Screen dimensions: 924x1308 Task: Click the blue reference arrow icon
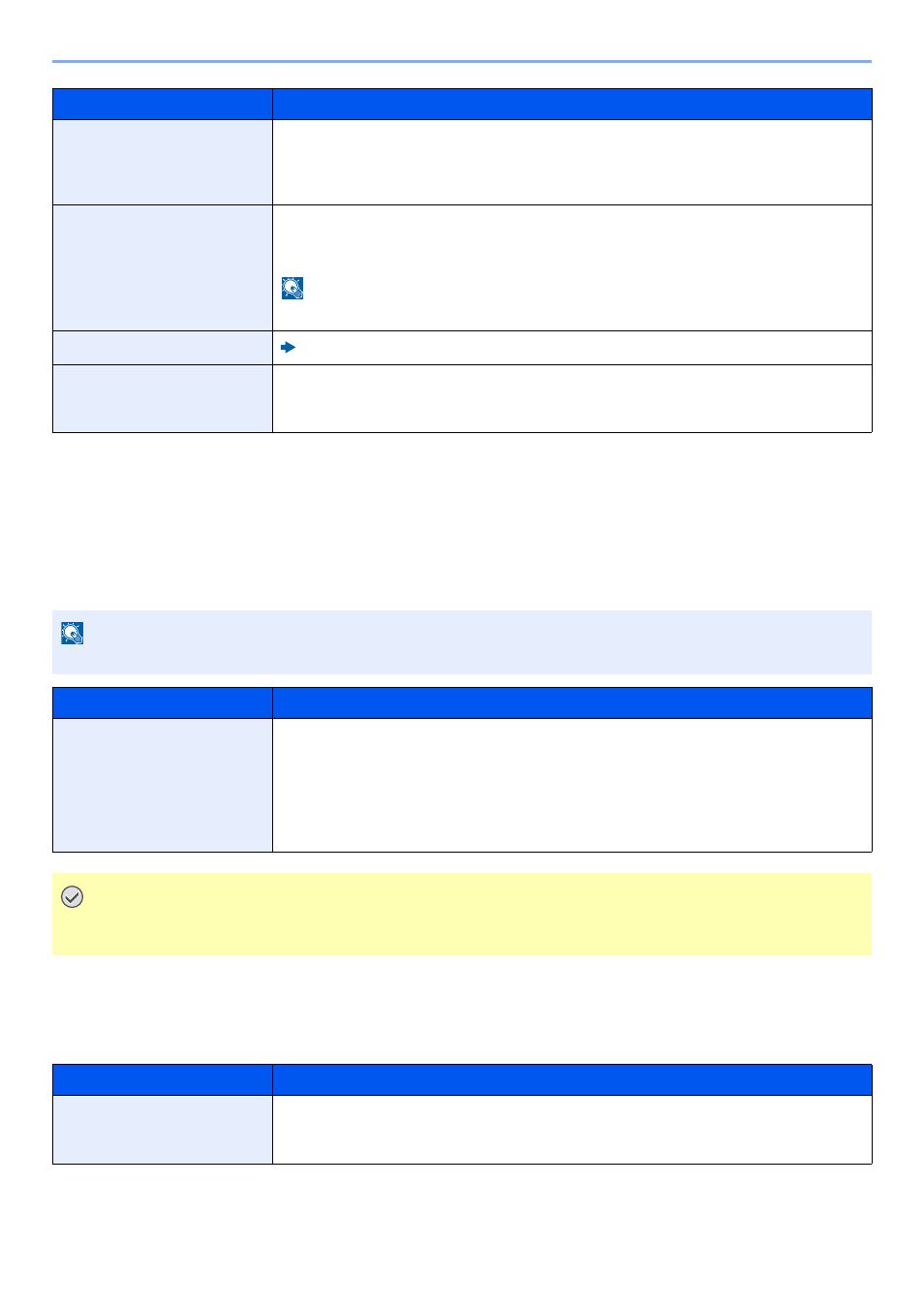click(x=288, y=347)
